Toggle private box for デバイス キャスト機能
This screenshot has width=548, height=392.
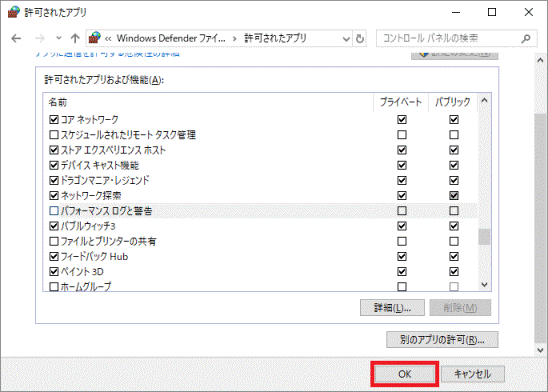[x=402, y=165]
